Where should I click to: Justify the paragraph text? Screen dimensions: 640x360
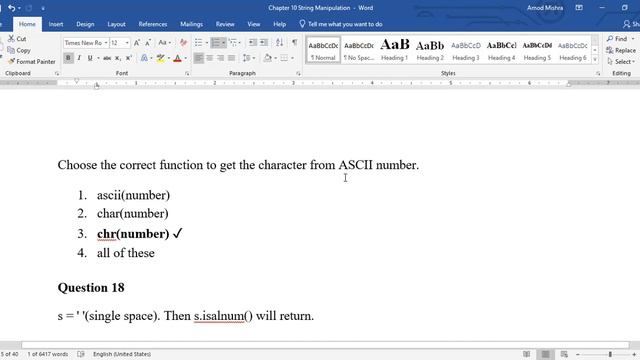(x=231, y=58)
